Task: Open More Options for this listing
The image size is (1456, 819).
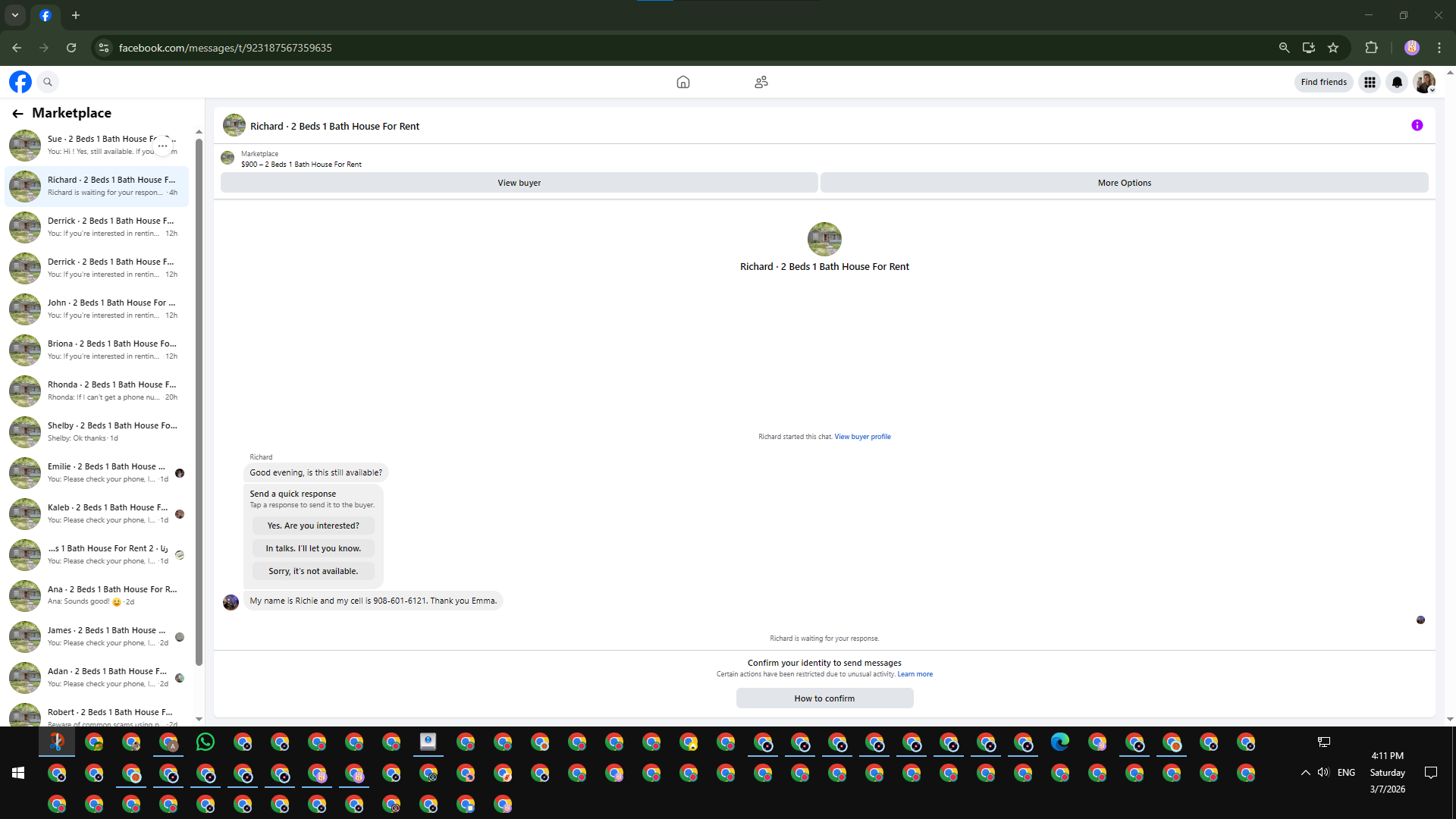Action: point(1124,183)
